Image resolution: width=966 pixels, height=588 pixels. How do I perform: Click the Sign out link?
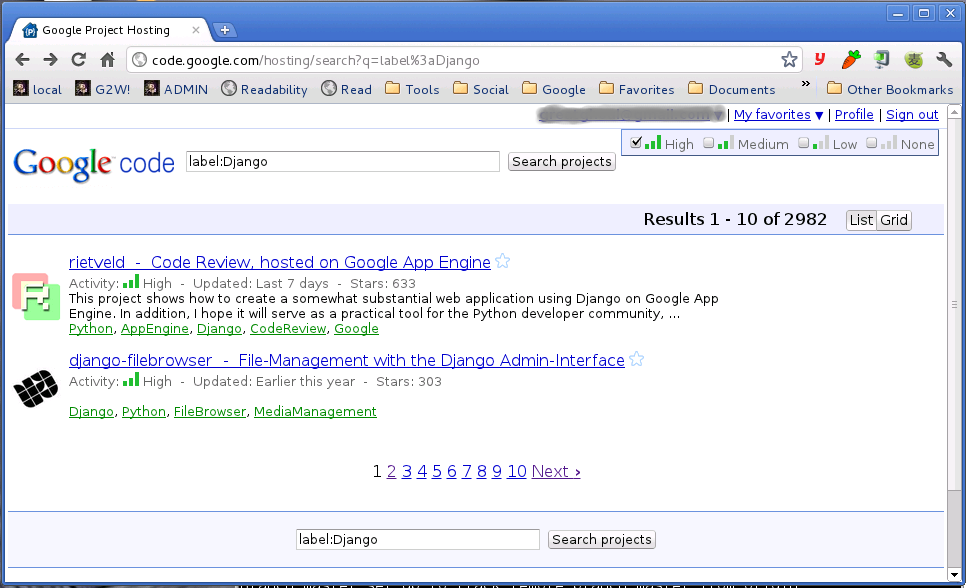tap(912, 115)
